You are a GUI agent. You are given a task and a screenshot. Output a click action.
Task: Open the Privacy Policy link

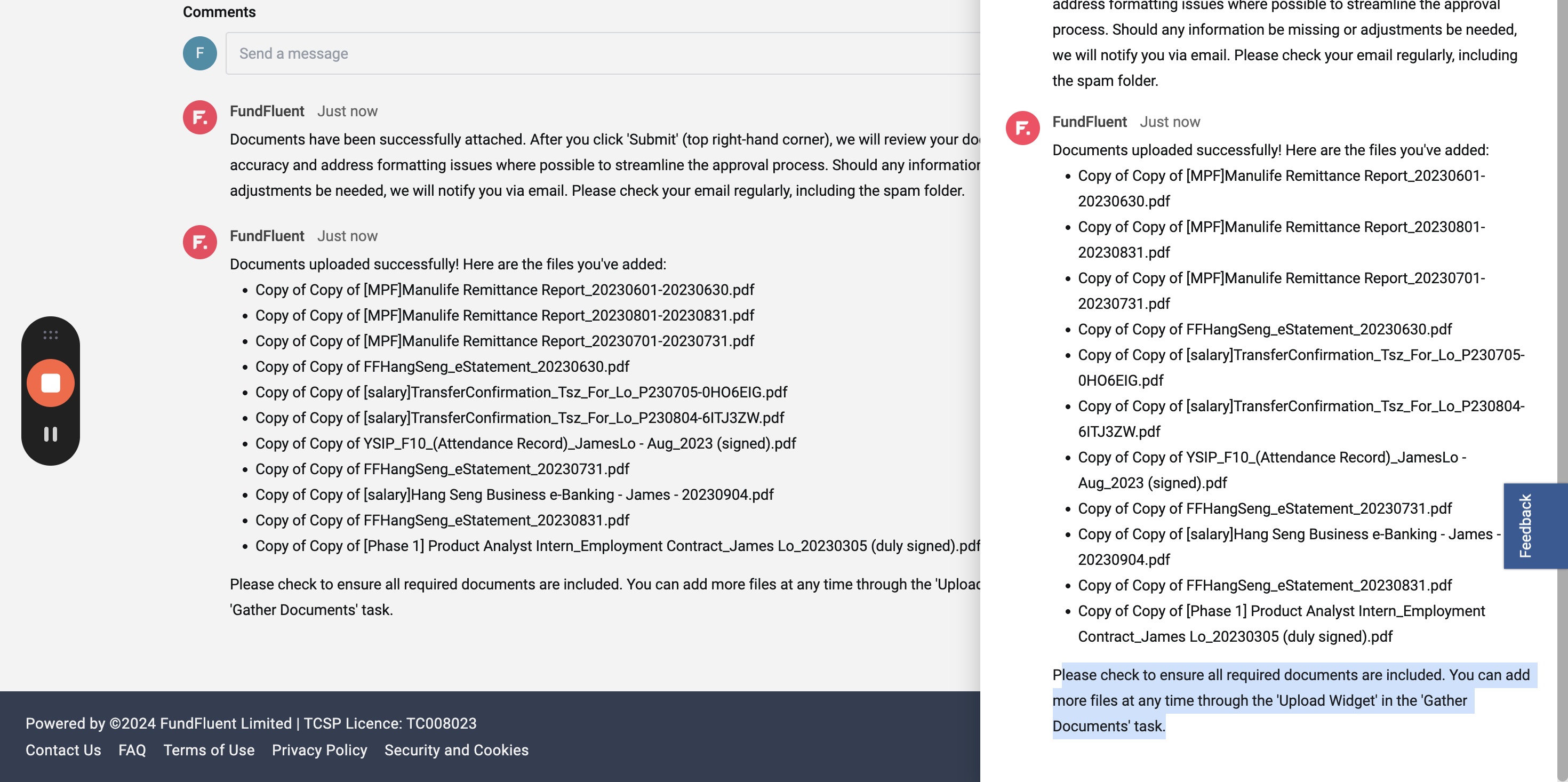(x=319, y=749)
